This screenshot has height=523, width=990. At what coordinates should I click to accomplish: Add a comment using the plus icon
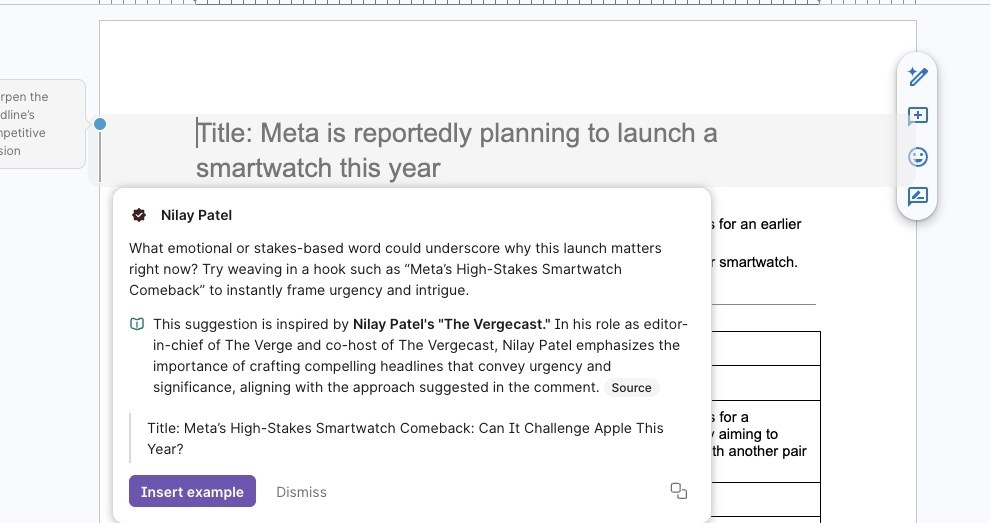pyautogui.click(x=917, y=116)
